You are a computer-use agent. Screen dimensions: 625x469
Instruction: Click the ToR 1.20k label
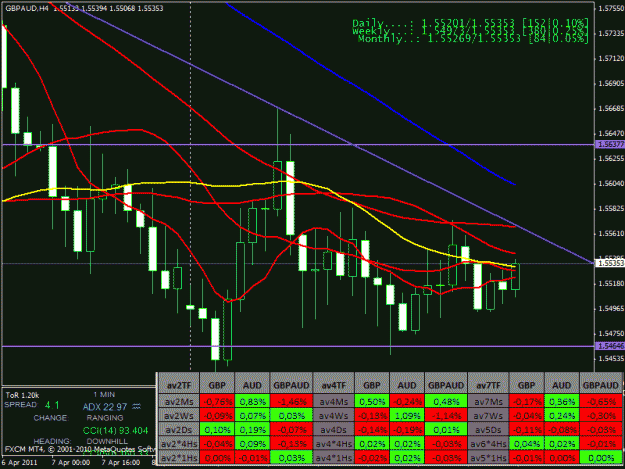pos(22,395)
